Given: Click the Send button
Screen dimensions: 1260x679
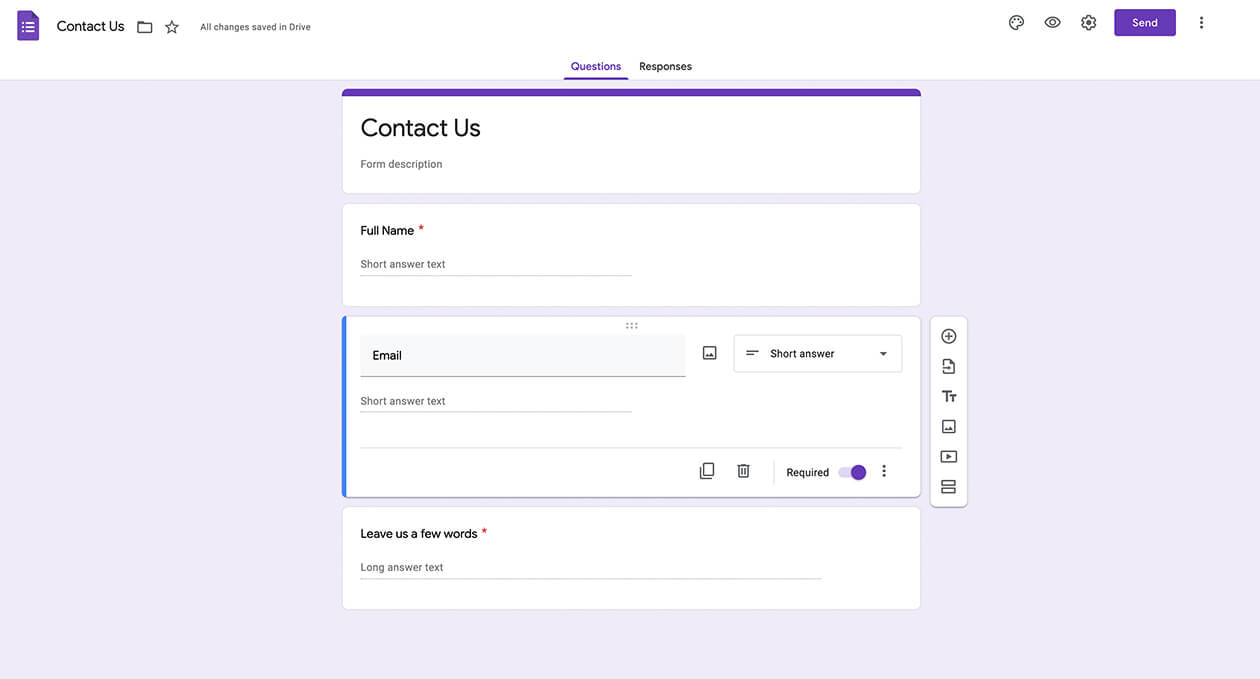Looking at the screenshot, I should (1145, 23).
